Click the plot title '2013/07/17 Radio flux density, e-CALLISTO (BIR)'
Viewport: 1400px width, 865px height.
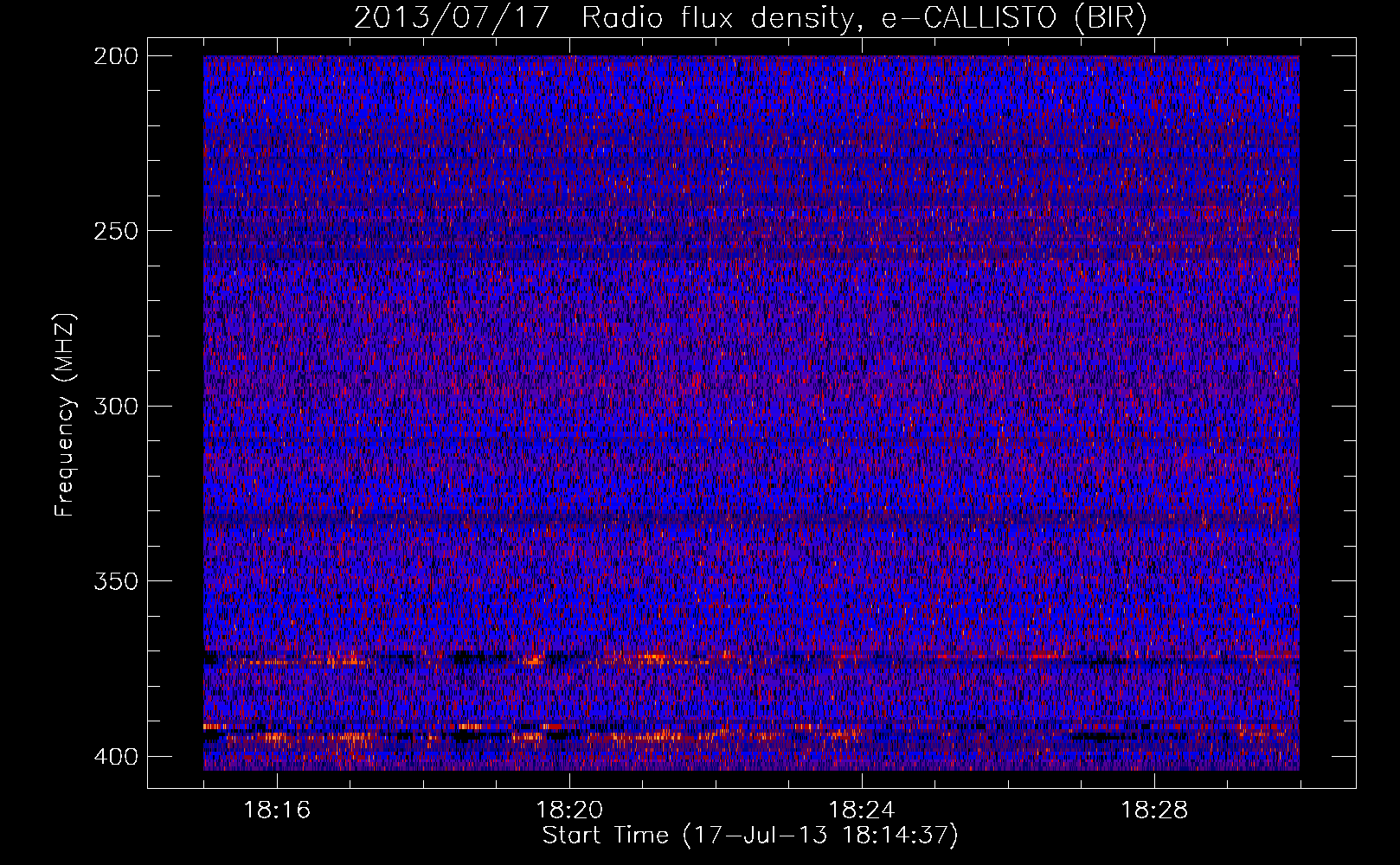coord(750,17)
